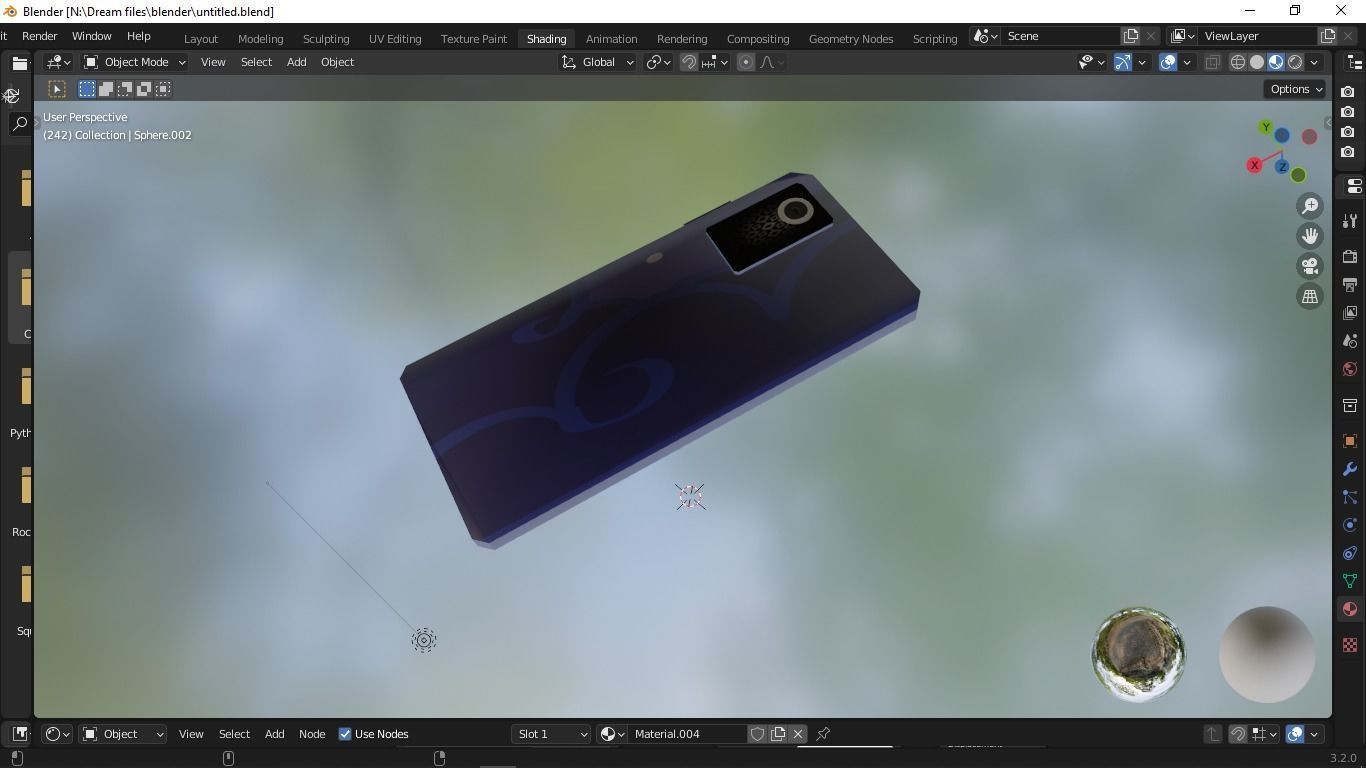Open the Global transform orientation dropdown
The image size is (1366, 768).
pos(597,62)
